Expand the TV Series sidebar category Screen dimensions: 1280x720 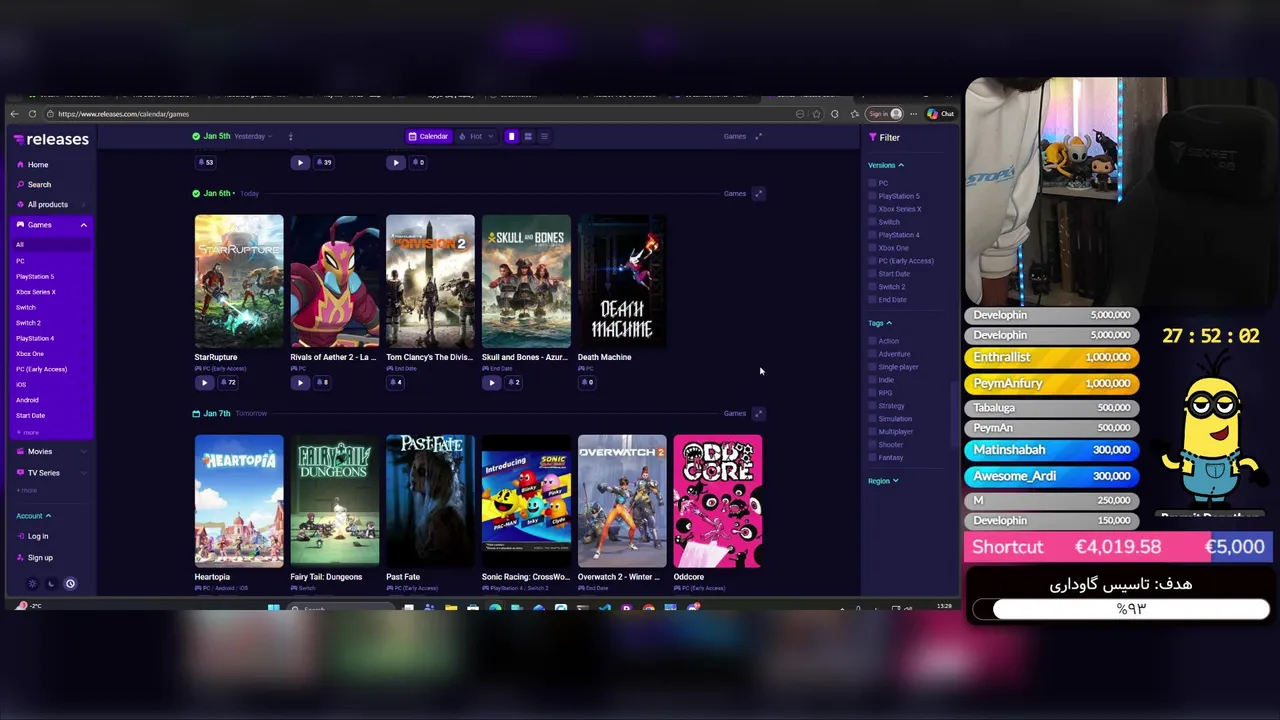(84, 473)
